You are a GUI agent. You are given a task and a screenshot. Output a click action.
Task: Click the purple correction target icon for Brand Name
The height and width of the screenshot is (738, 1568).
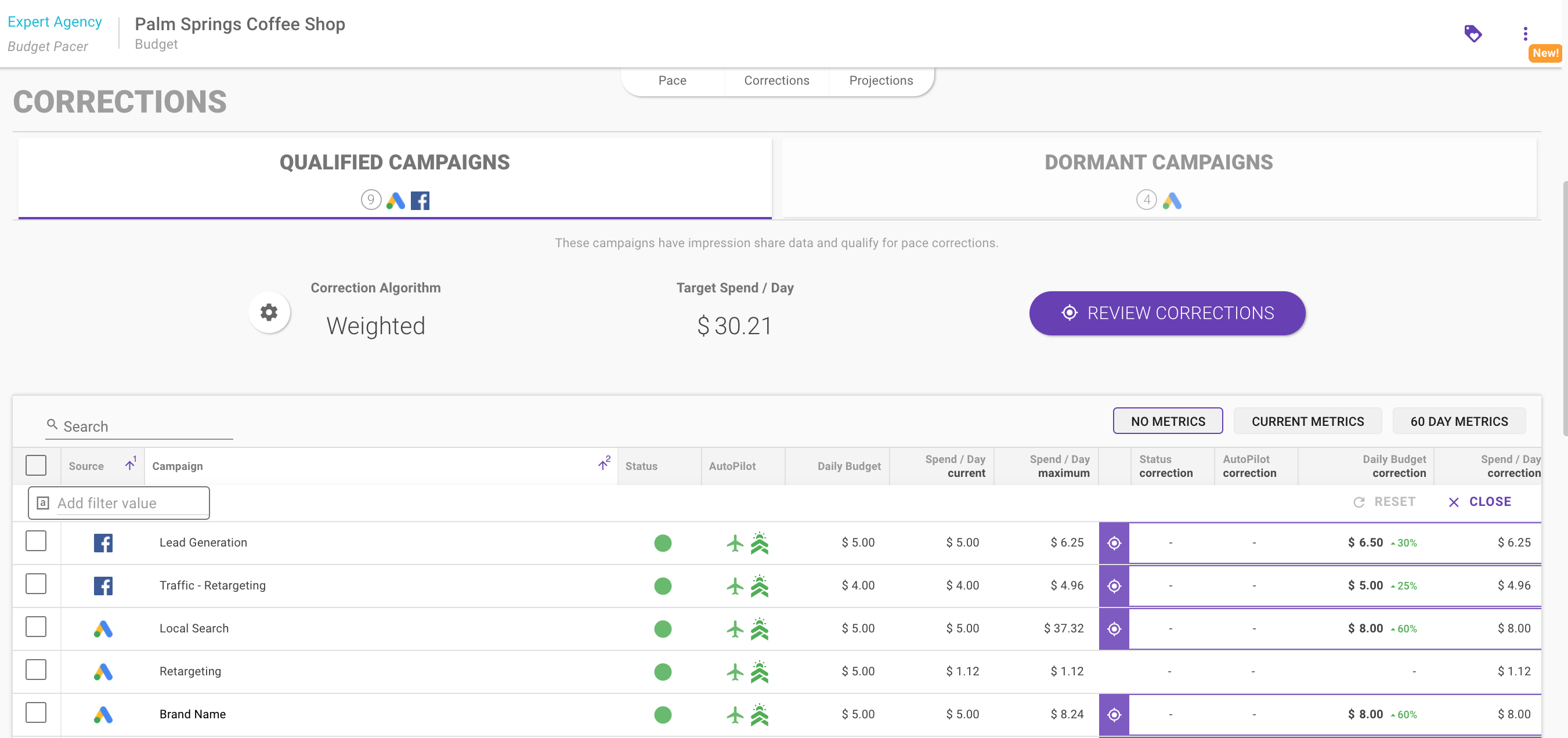1114,714
